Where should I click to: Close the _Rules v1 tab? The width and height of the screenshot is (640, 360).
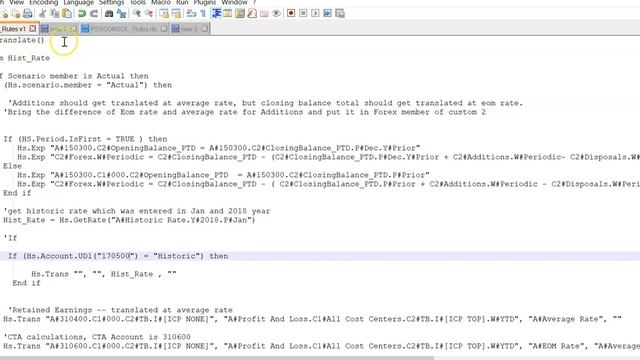(33, 29)
